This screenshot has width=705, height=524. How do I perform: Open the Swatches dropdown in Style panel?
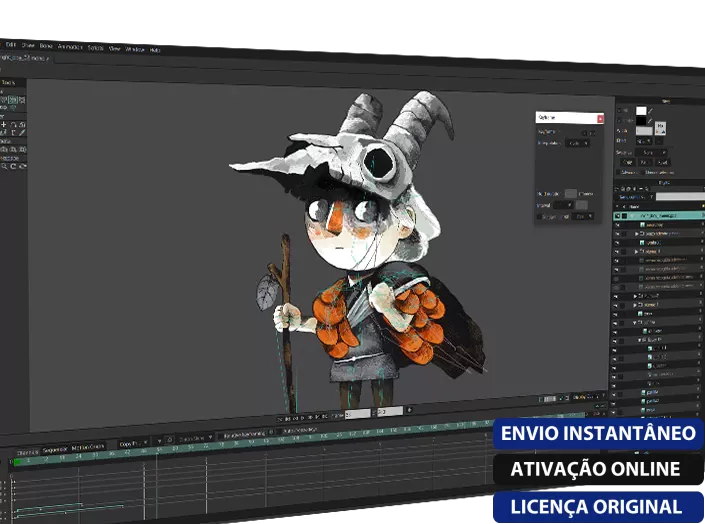coord(651,153)
